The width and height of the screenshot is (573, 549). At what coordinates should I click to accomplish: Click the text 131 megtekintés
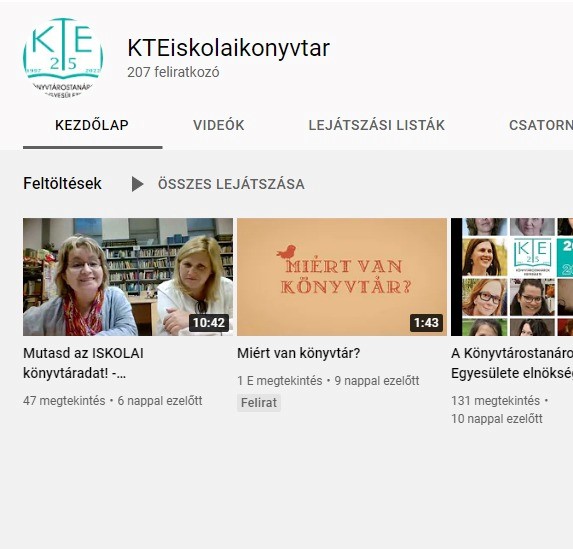pyautogui.click(x=495, y=401)
